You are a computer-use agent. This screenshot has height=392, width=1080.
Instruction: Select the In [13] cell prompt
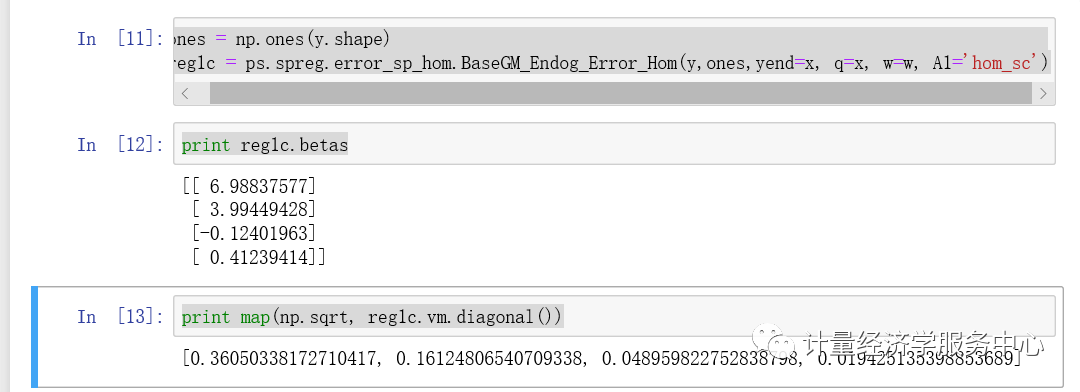tap(120, 317)
